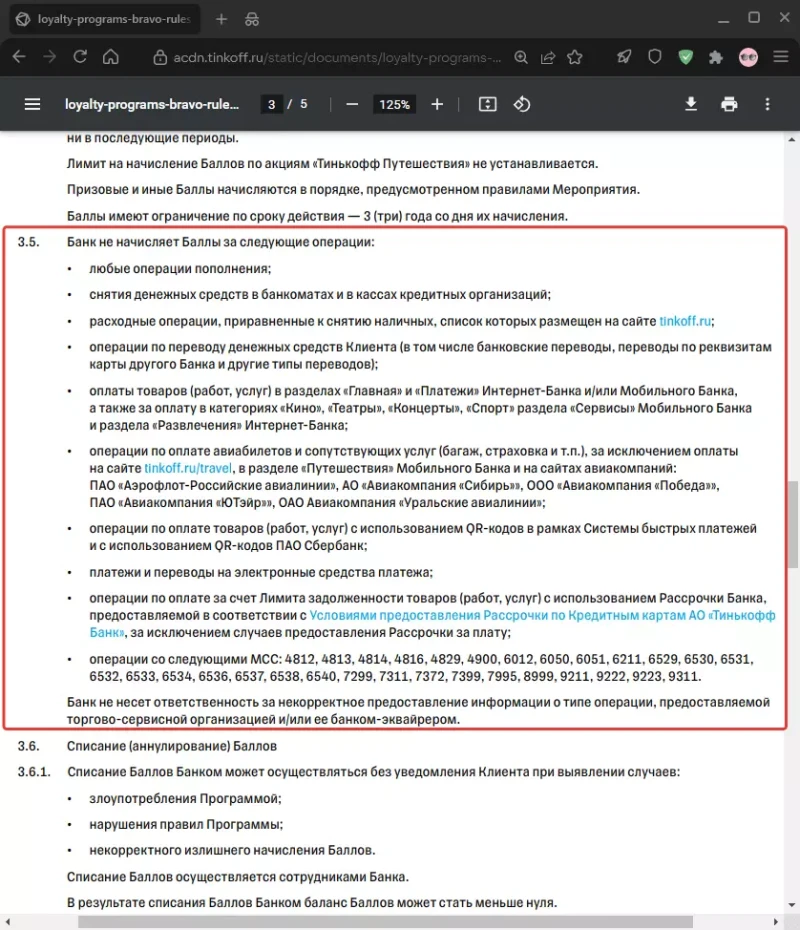Zoom in with the plus button

437,104
